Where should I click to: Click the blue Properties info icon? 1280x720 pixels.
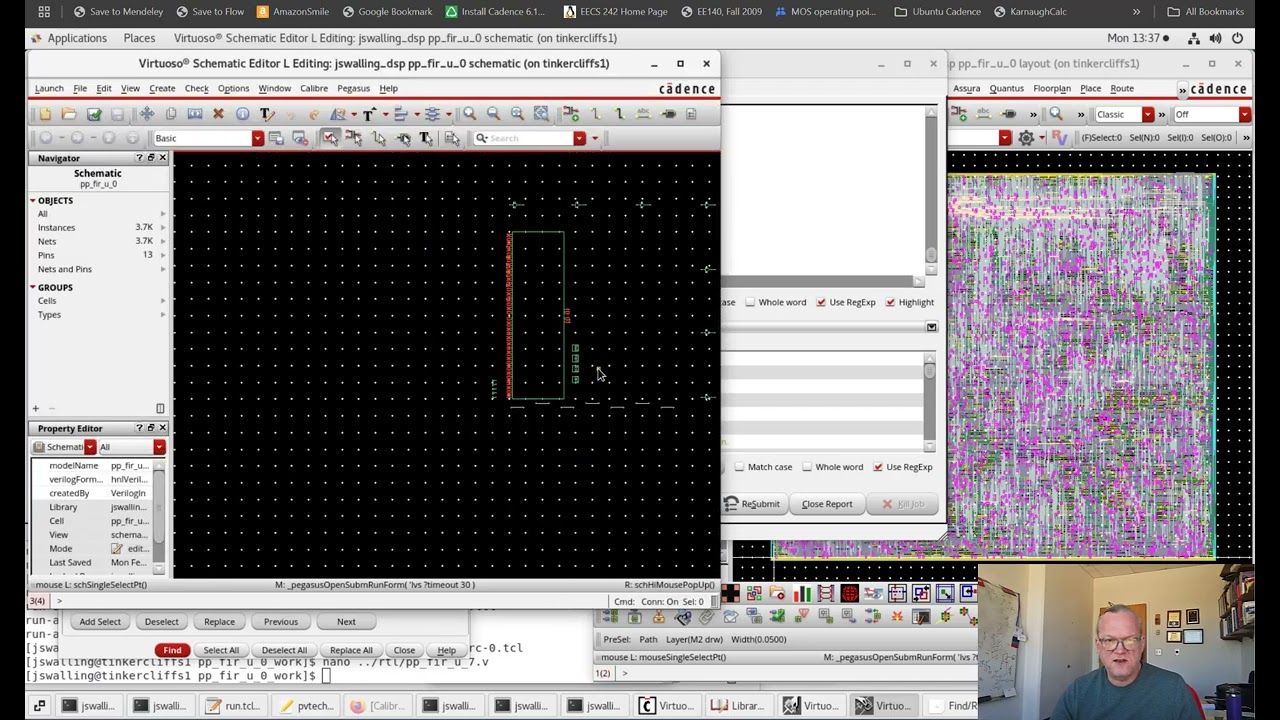[x=243, y=113]
